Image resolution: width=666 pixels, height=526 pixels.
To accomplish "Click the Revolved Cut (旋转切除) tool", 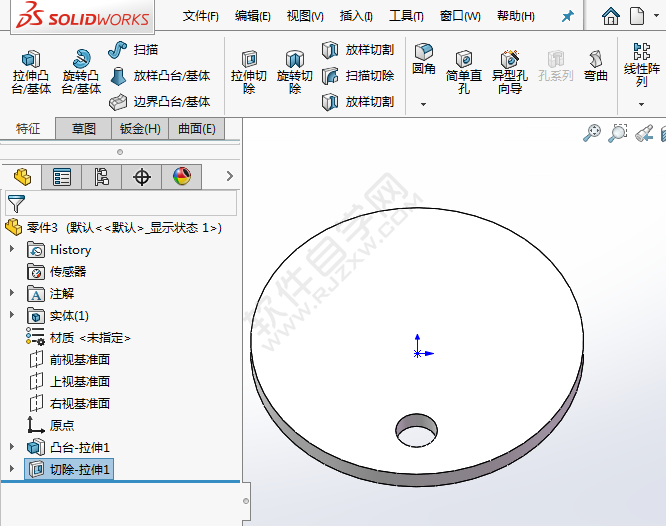I will 295,72.
